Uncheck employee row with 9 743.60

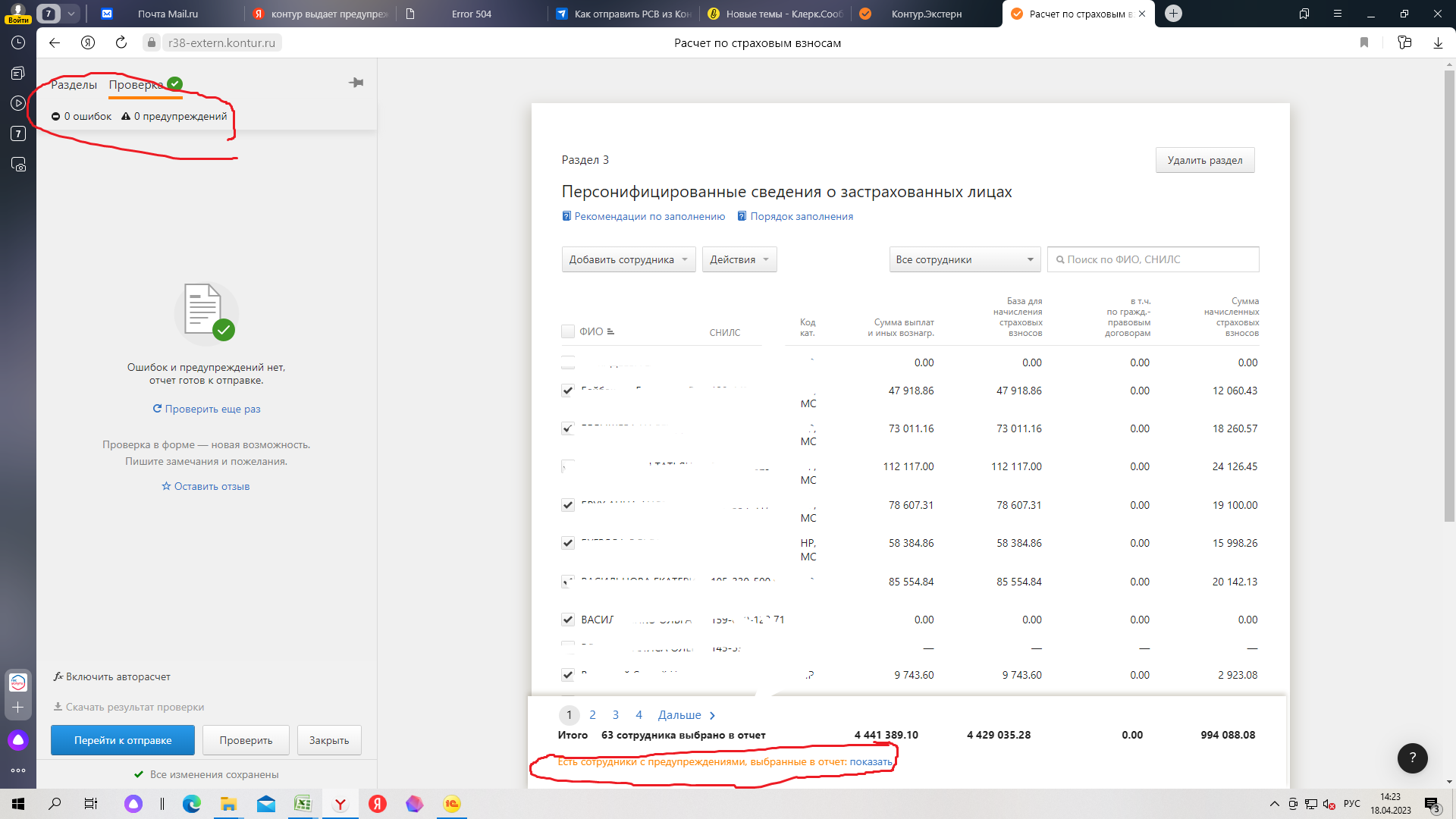click(568, 675)
